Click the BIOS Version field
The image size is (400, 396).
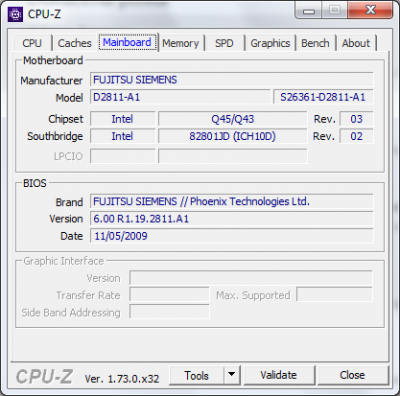click(x=232, y=219)
